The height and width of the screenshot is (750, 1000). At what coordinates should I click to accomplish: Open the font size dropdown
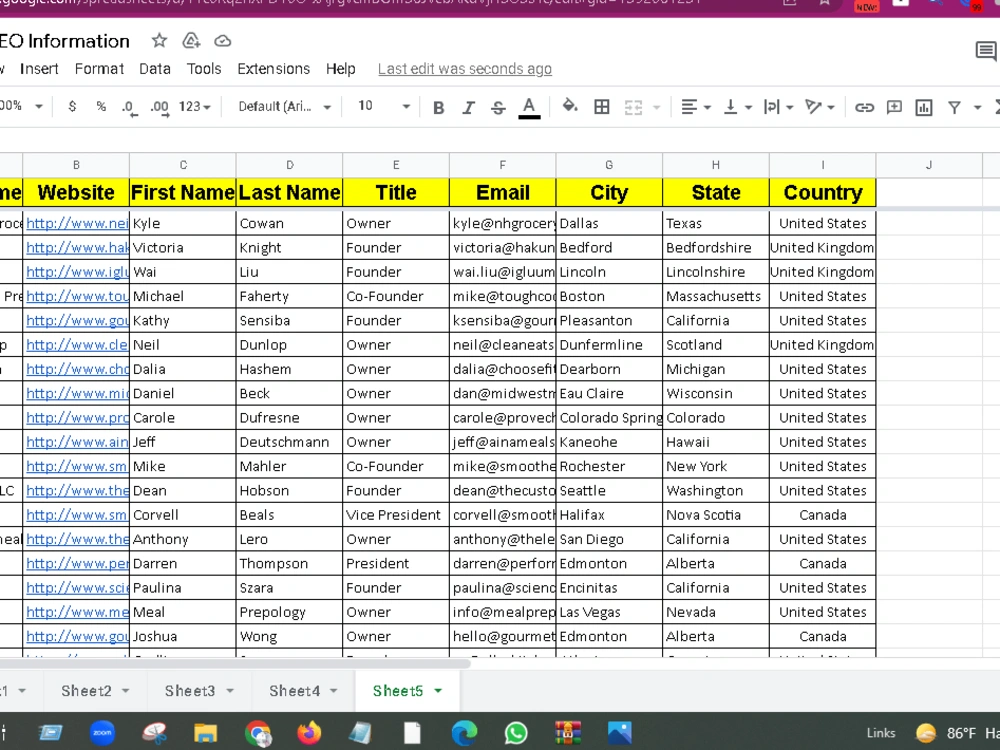tap(384, 106)
